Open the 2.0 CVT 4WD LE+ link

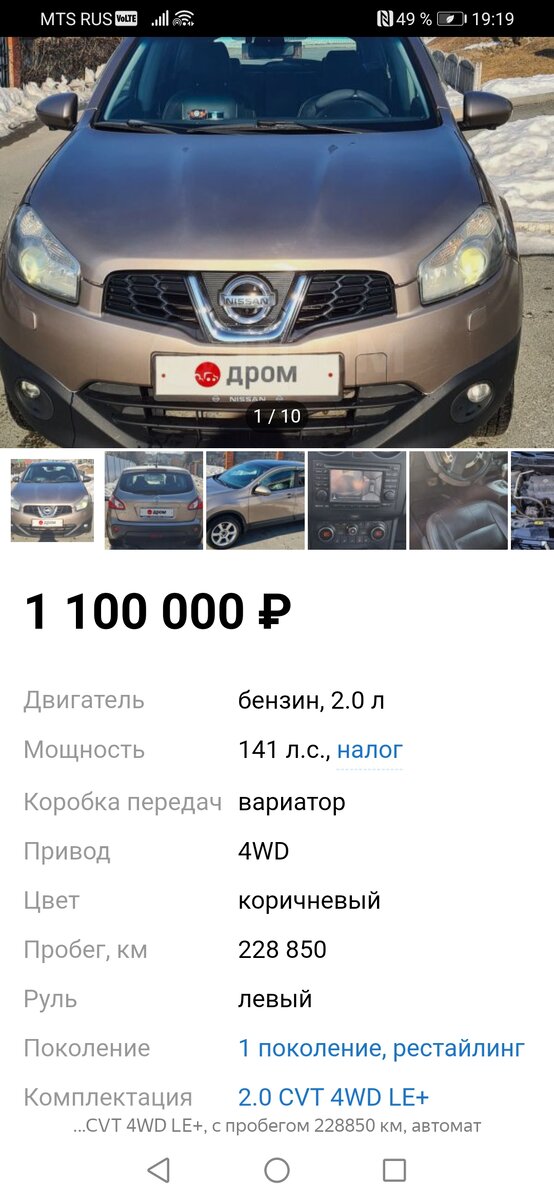click(x=333, y=1097)
